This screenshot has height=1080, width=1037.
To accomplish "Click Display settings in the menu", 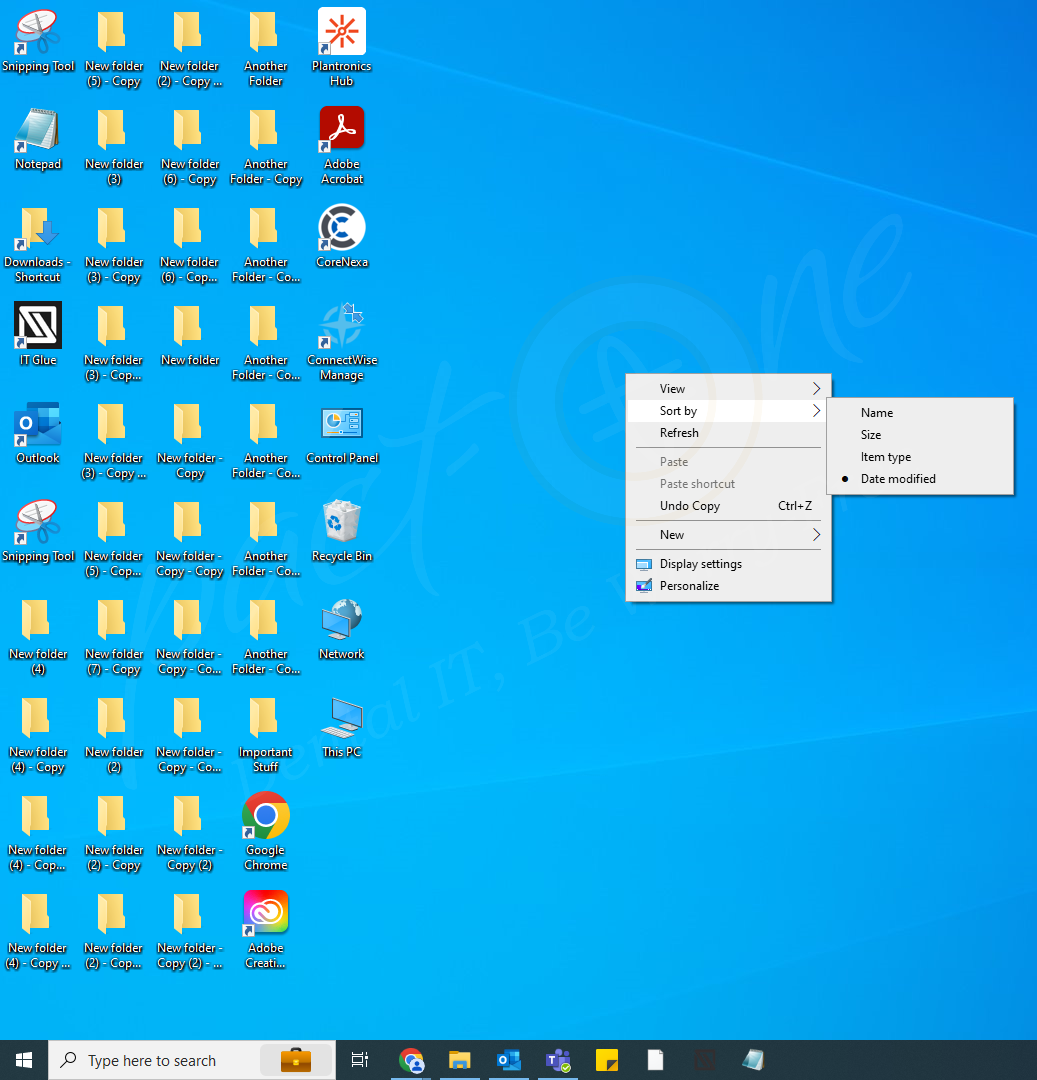I will pyautogui.click(x=699, y=563).
